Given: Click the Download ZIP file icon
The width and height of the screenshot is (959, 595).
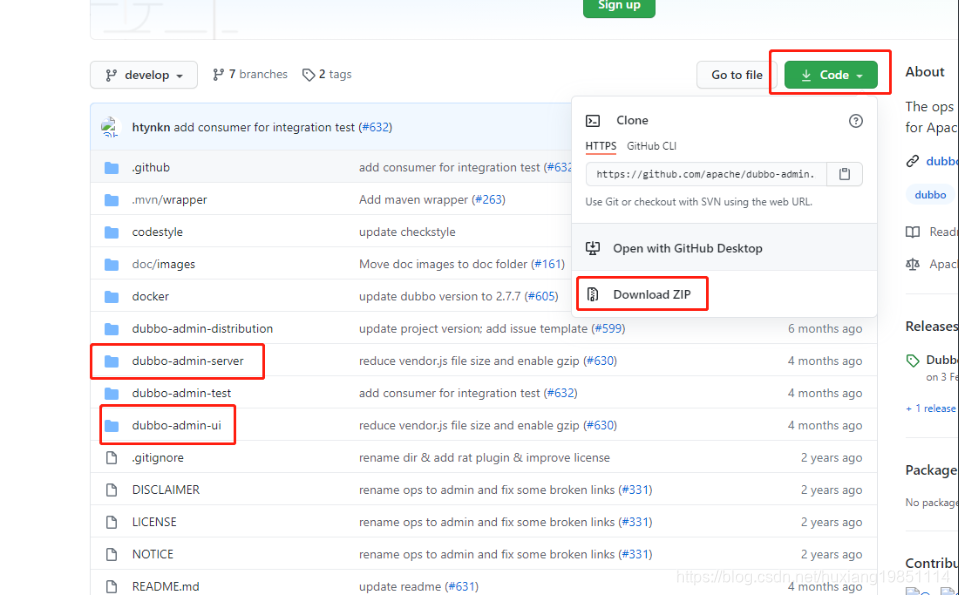Looking at the screenshot, I should click(x=592, y=294).
